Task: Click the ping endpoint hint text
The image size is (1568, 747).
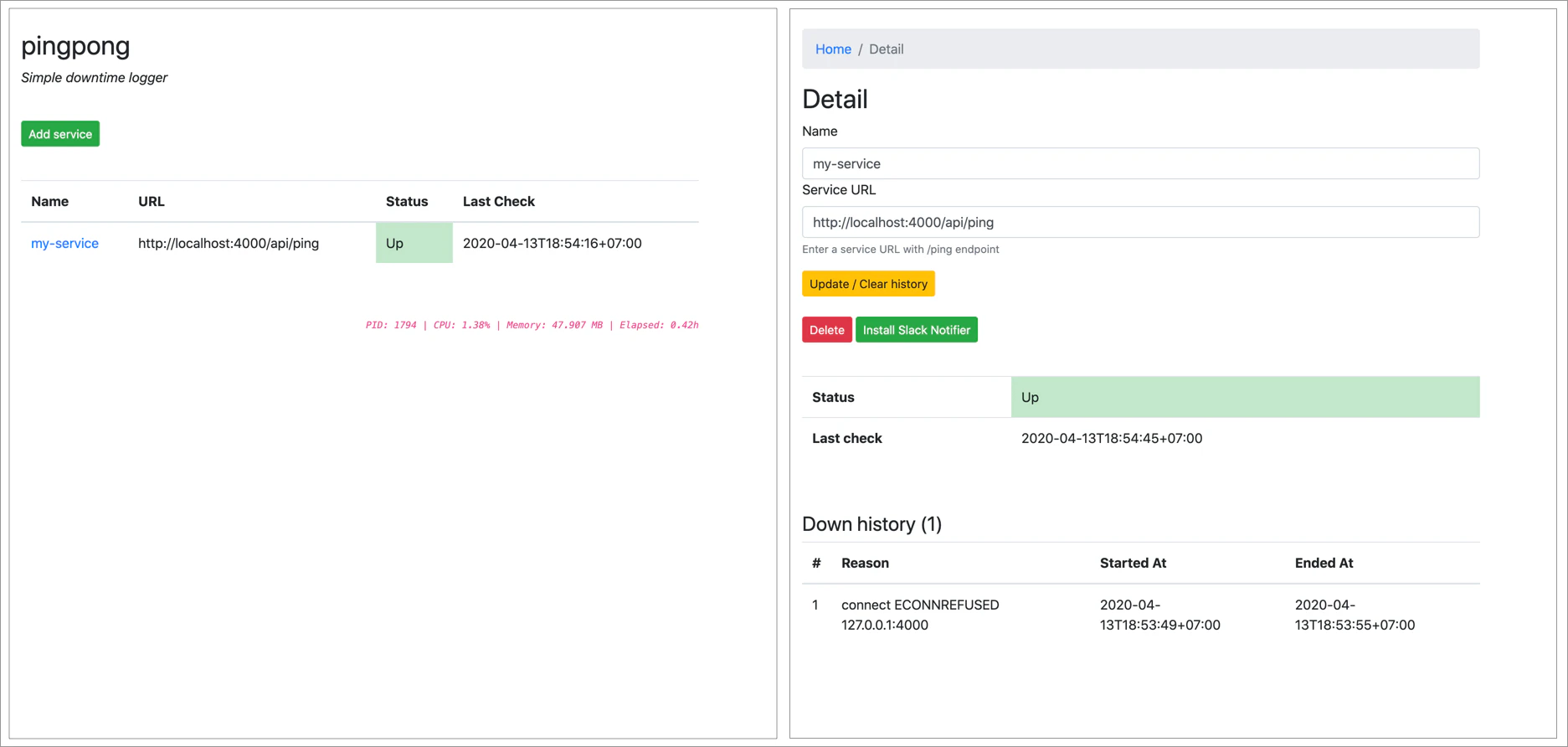Action: click(901, 249)
